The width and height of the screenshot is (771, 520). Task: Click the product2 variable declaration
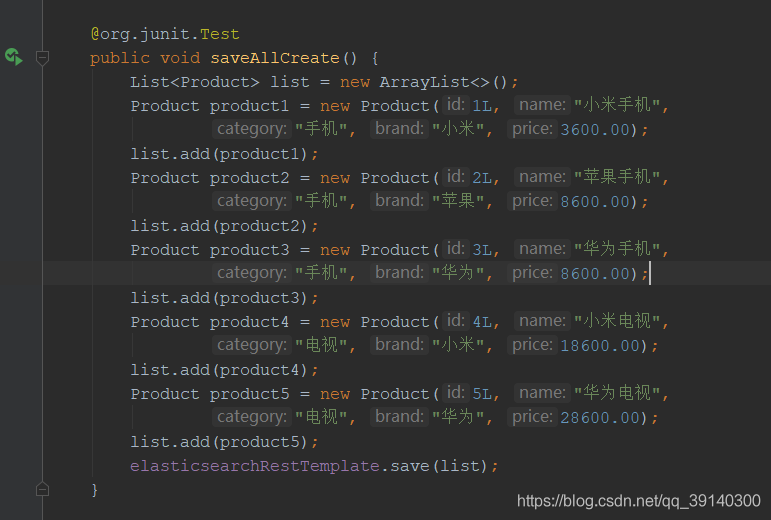coord(249,178)
